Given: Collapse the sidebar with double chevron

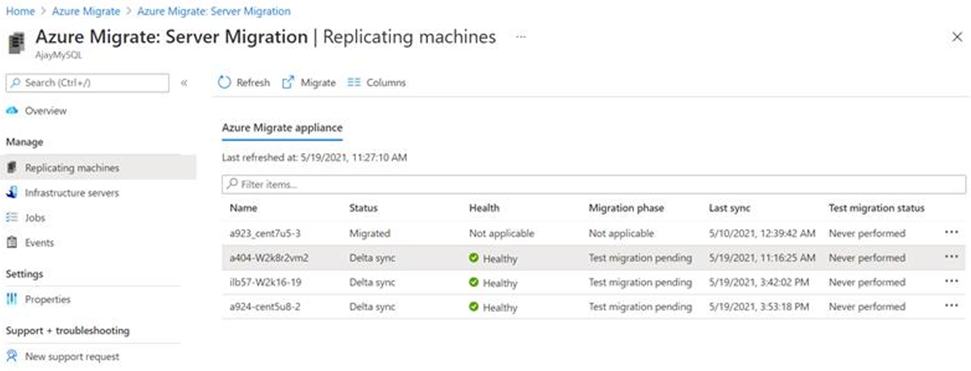Looking at the screenshot, I should (184, 83).
